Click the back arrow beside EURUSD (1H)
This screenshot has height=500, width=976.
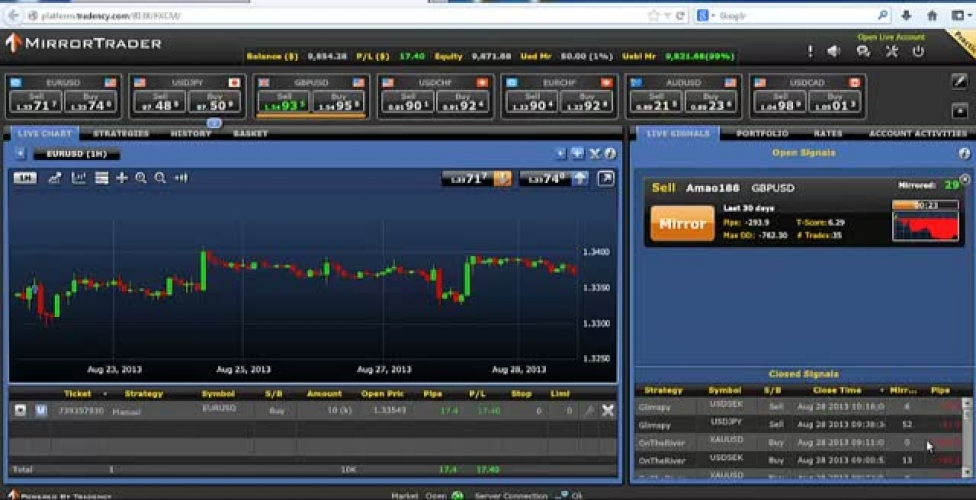click(x=21, y=154)
